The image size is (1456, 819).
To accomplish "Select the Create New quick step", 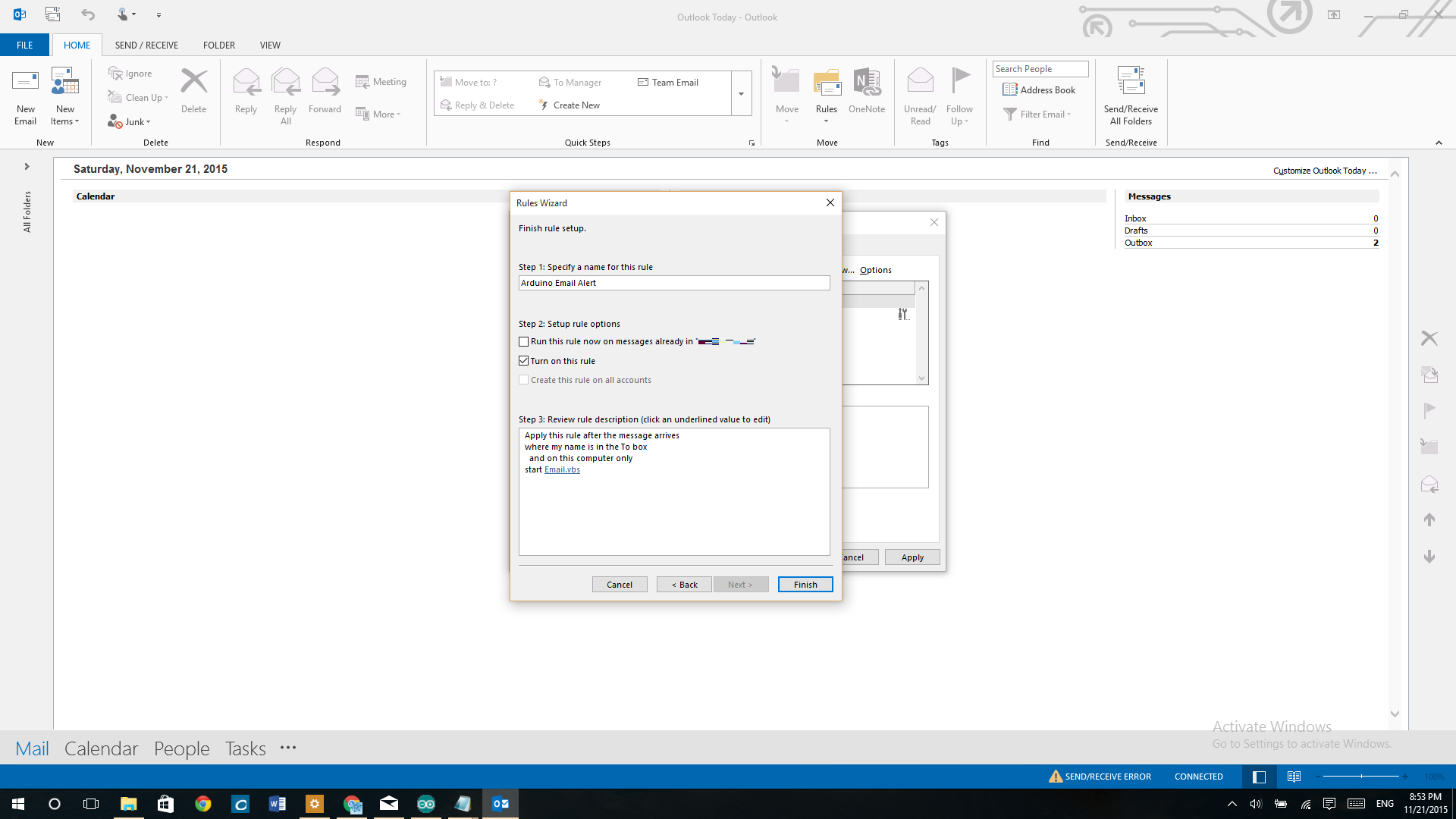I will [x=569, y=105].
